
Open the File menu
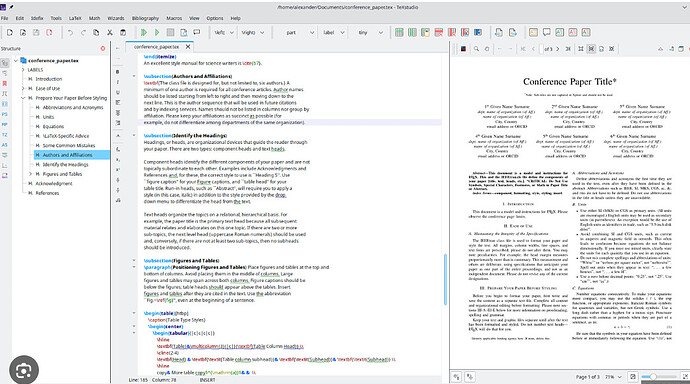tap(4, 18)
